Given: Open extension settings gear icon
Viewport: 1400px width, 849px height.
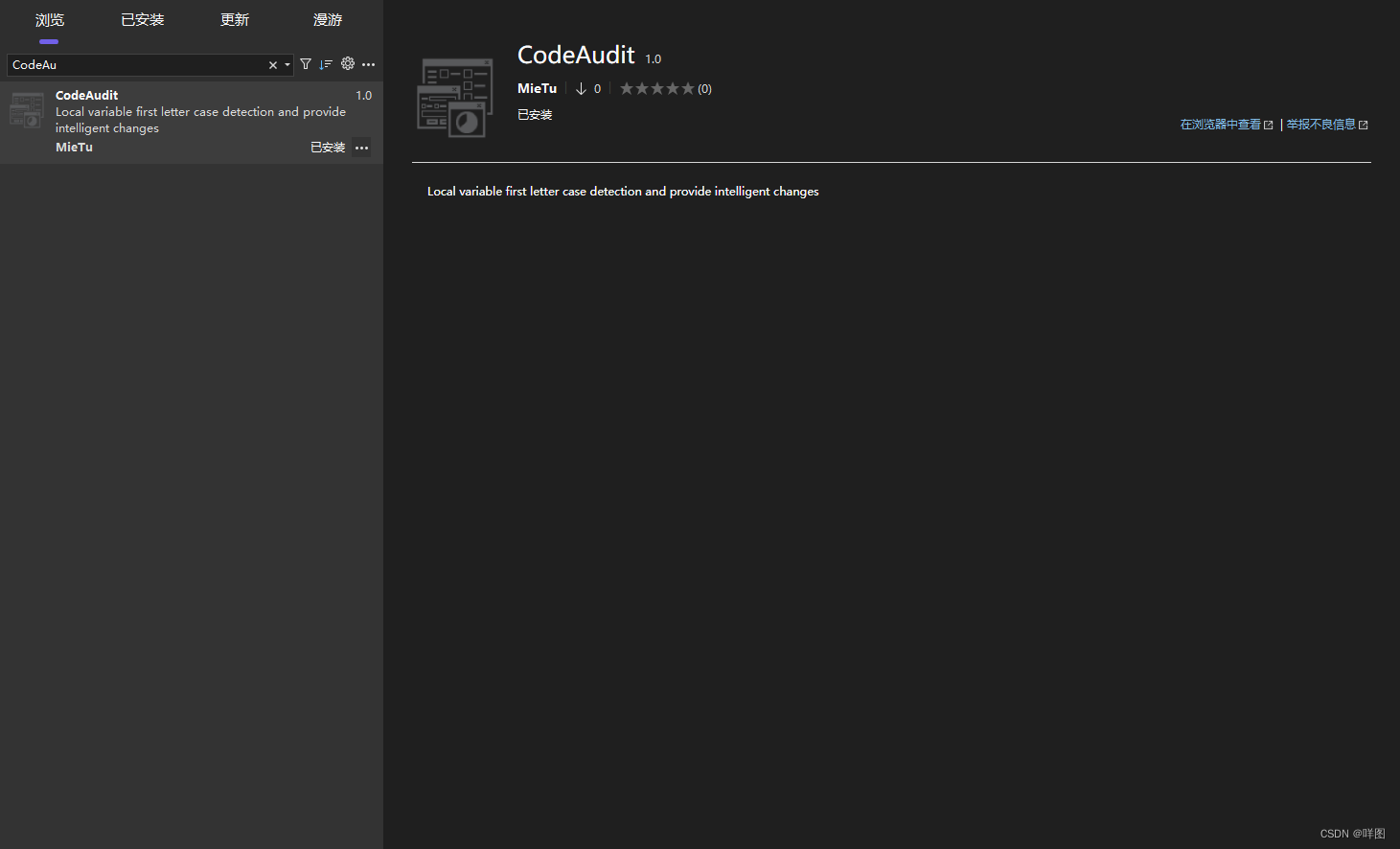Looking at the screenshot, I should click(348, 64).
